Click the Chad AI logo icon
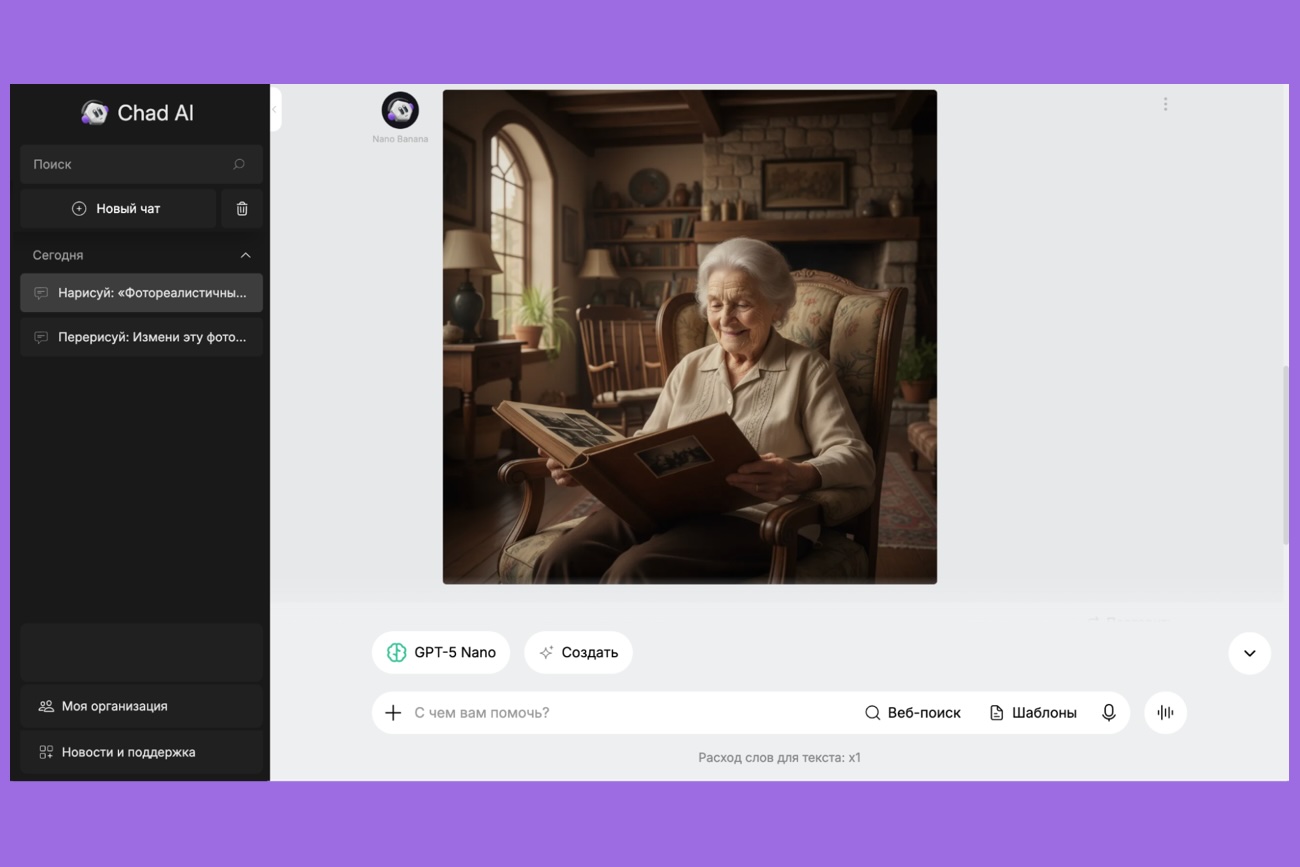This screenshot has width=1300, height=867. click(x=95, y=113)
